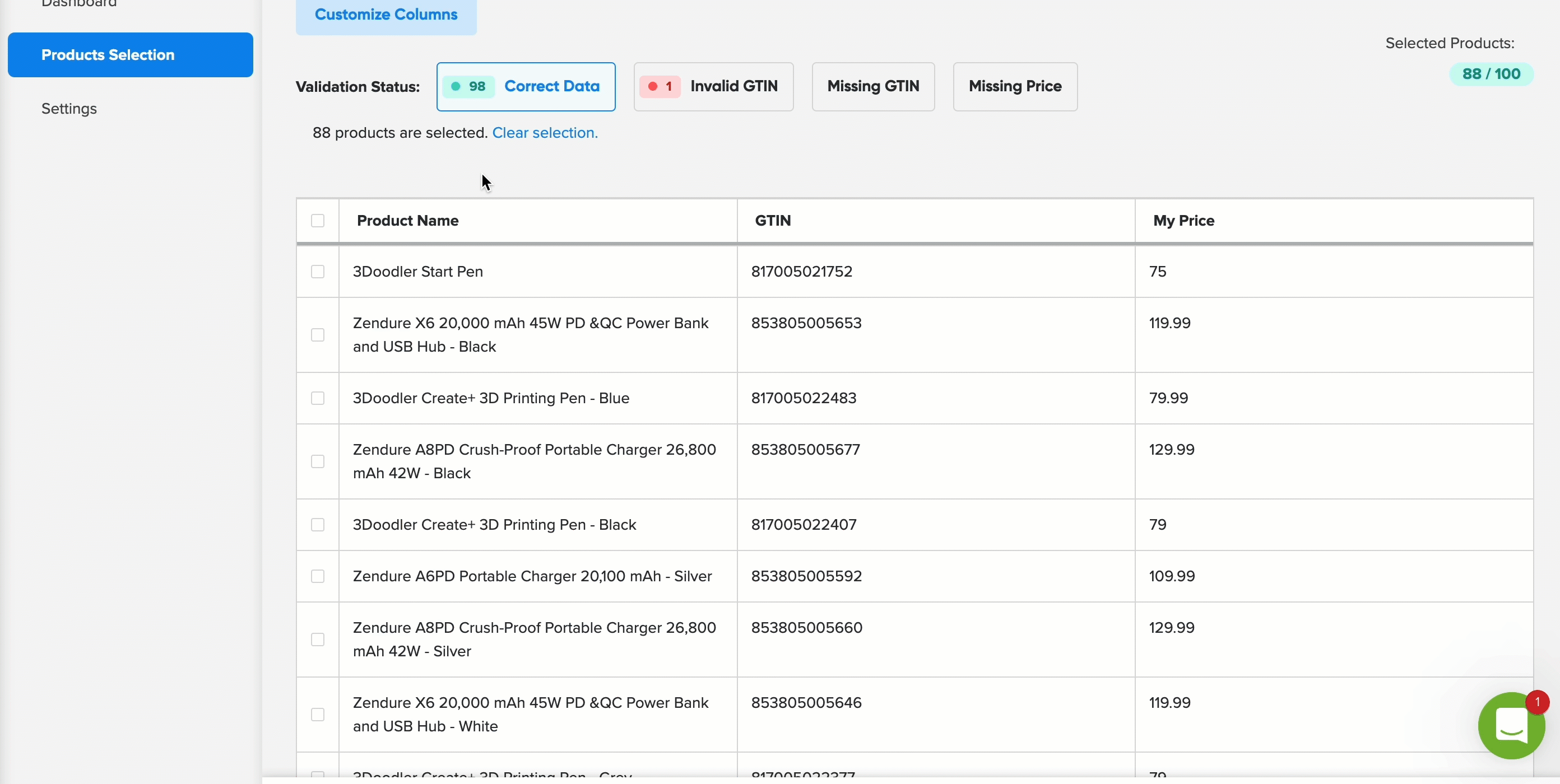Click the red 1 badge on Invalid GTIN
The width and height of the screenshot is (1560, 784).
tap(660, 87)
